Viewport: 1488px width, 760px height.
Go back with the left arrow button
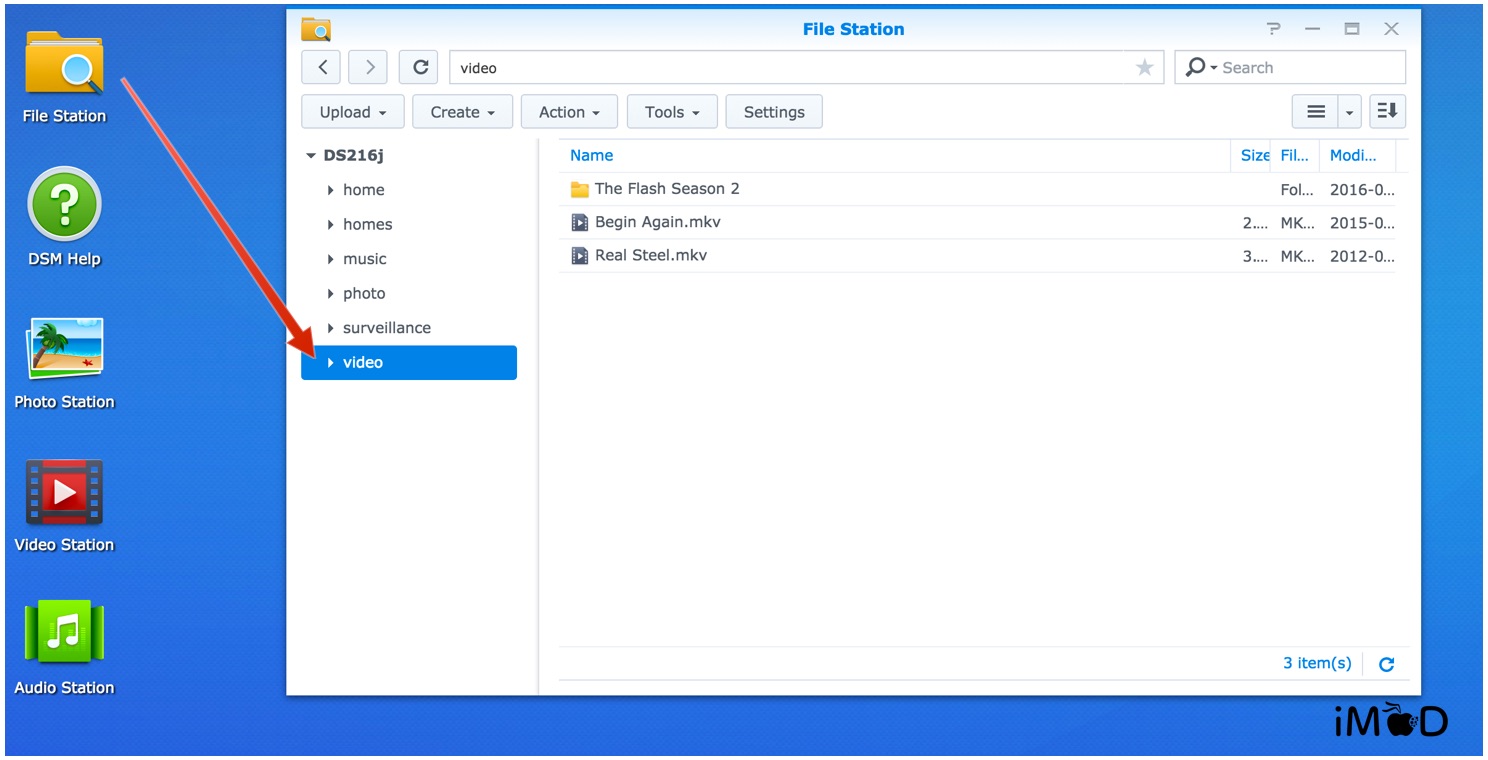point(322,67)
